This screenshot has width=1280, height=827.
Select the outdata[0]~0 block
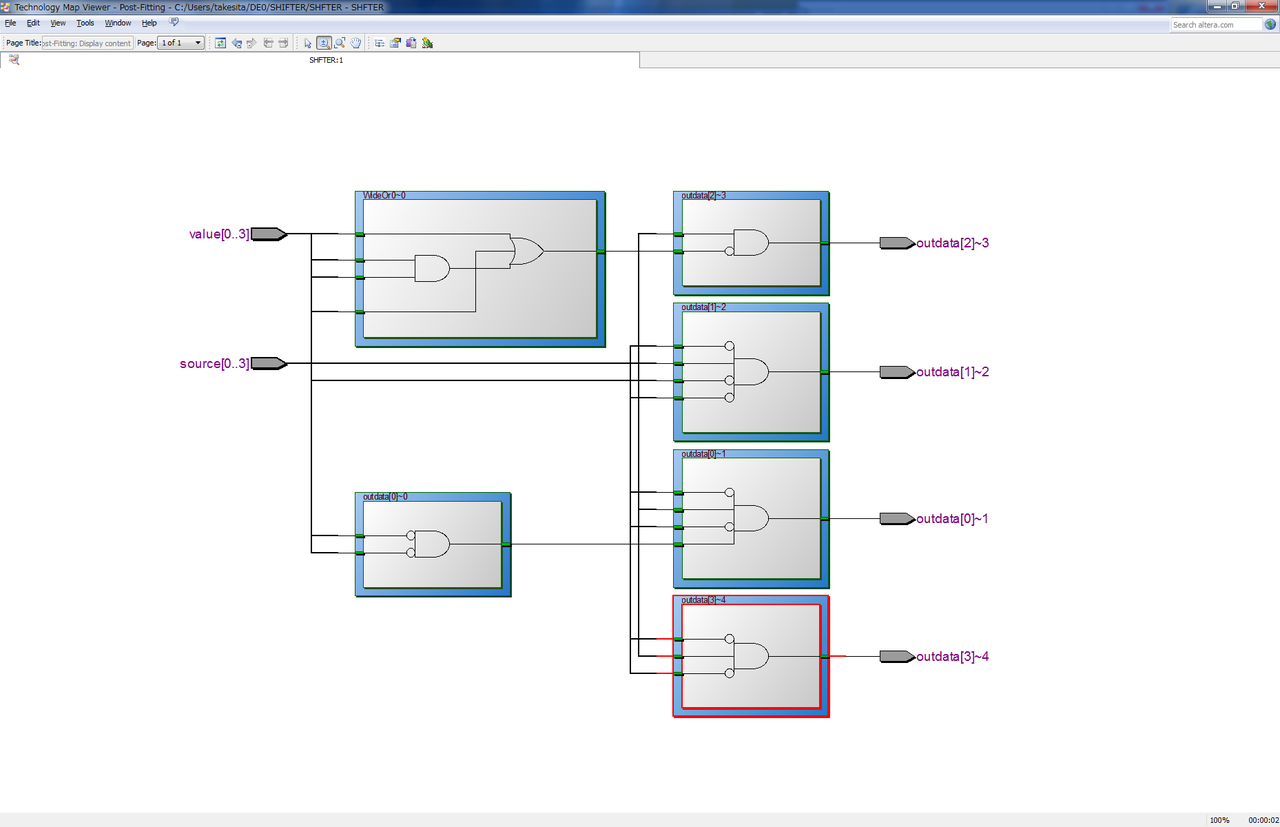tap(433, 544)
